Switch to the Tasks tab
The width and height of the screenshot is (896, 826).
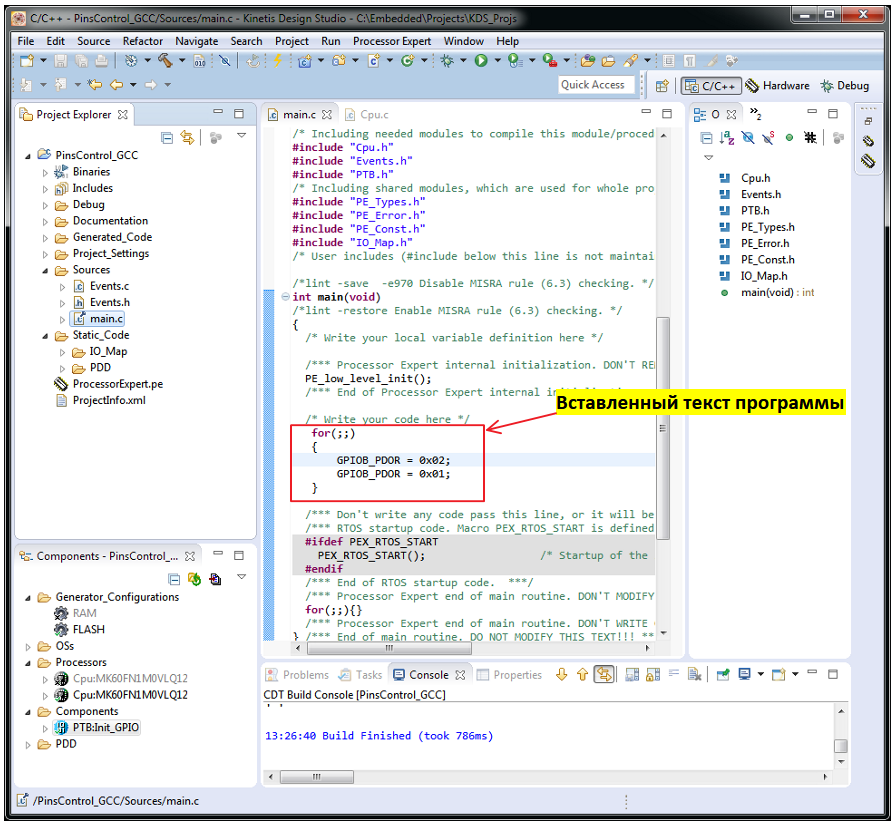pos(361,675)
